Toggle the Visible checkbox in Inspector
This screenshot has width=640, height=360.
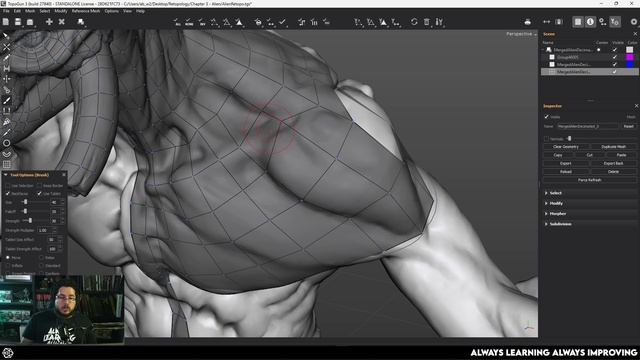click(x=547, y=117)
